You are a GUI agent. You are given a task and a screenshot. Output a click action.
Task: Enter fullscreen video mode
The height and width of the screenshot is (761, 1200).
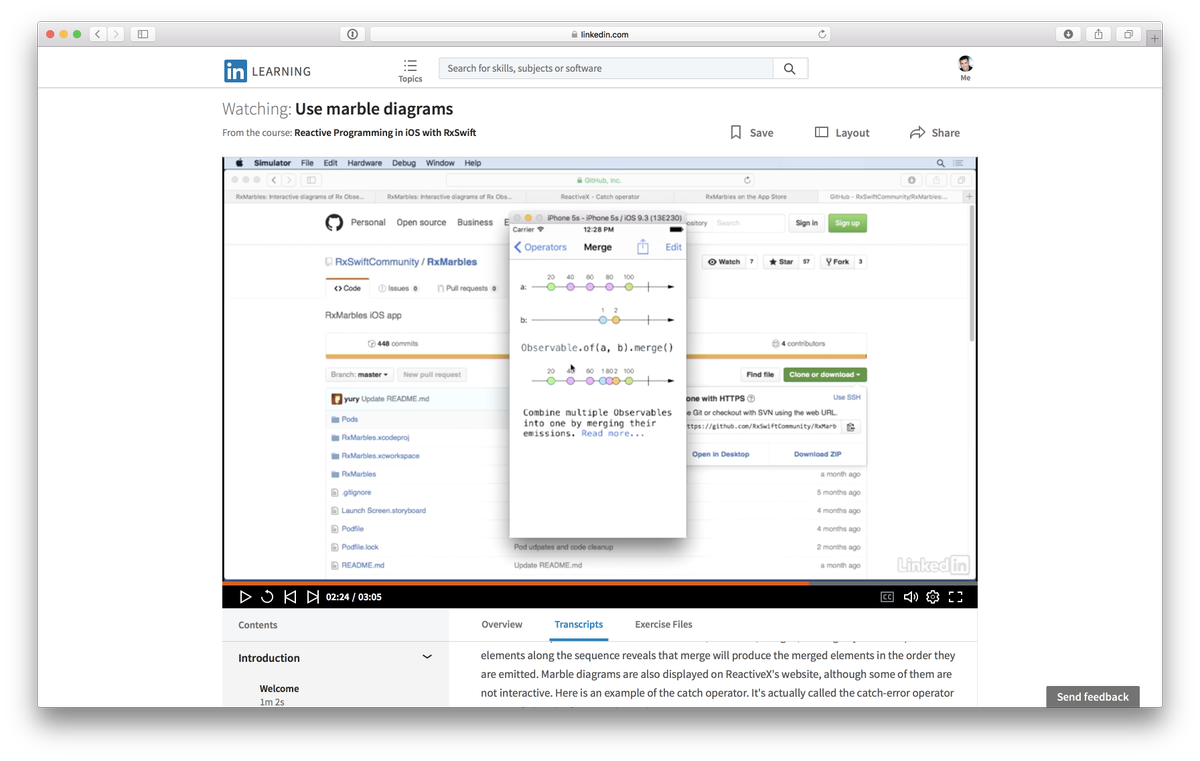[x=956, y=597]
